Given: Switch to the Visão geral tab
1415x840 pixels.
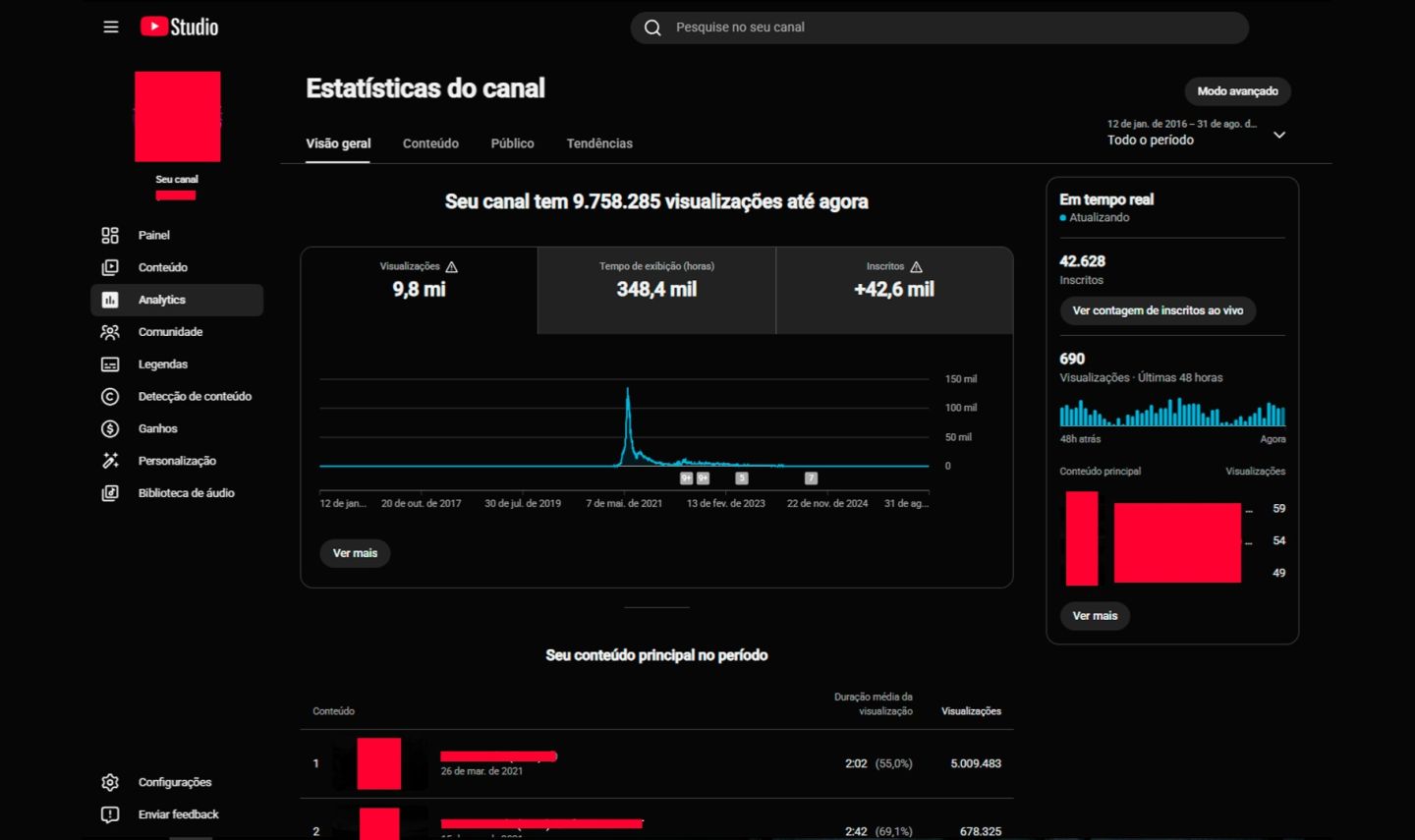Looking at the screenshot, I should (x=338, y=143).
